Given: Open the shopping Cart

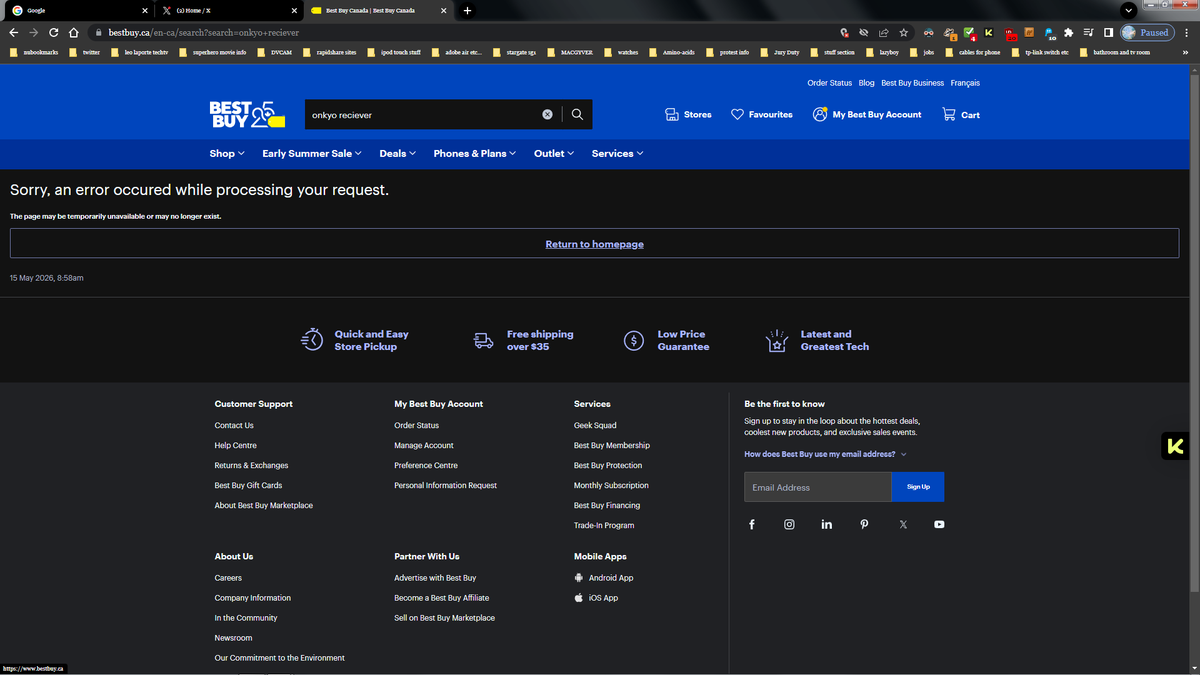Looking at the screenshot, I should pos(961,114).
